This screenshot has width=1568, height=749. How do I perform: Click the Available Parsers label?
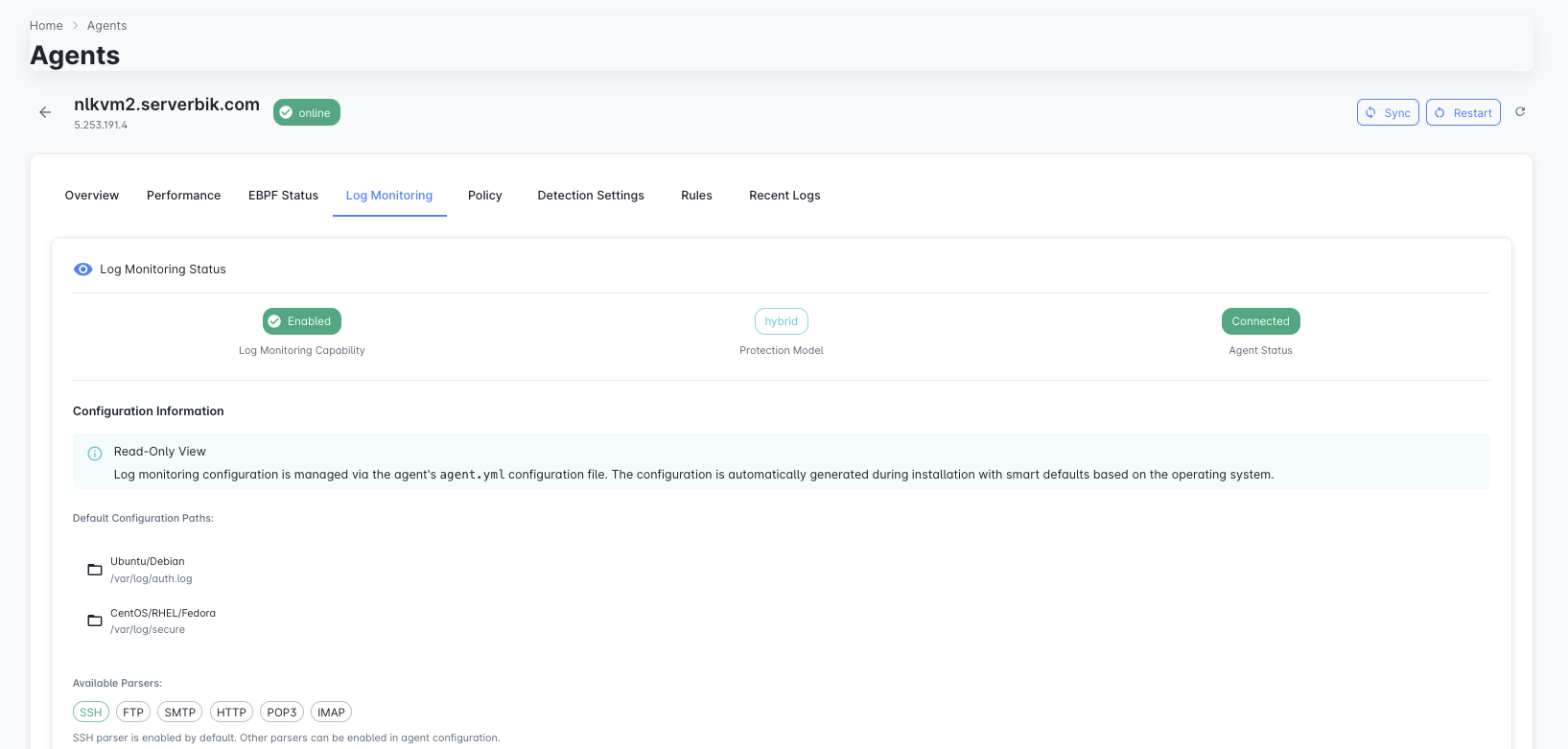pos(118,684)
